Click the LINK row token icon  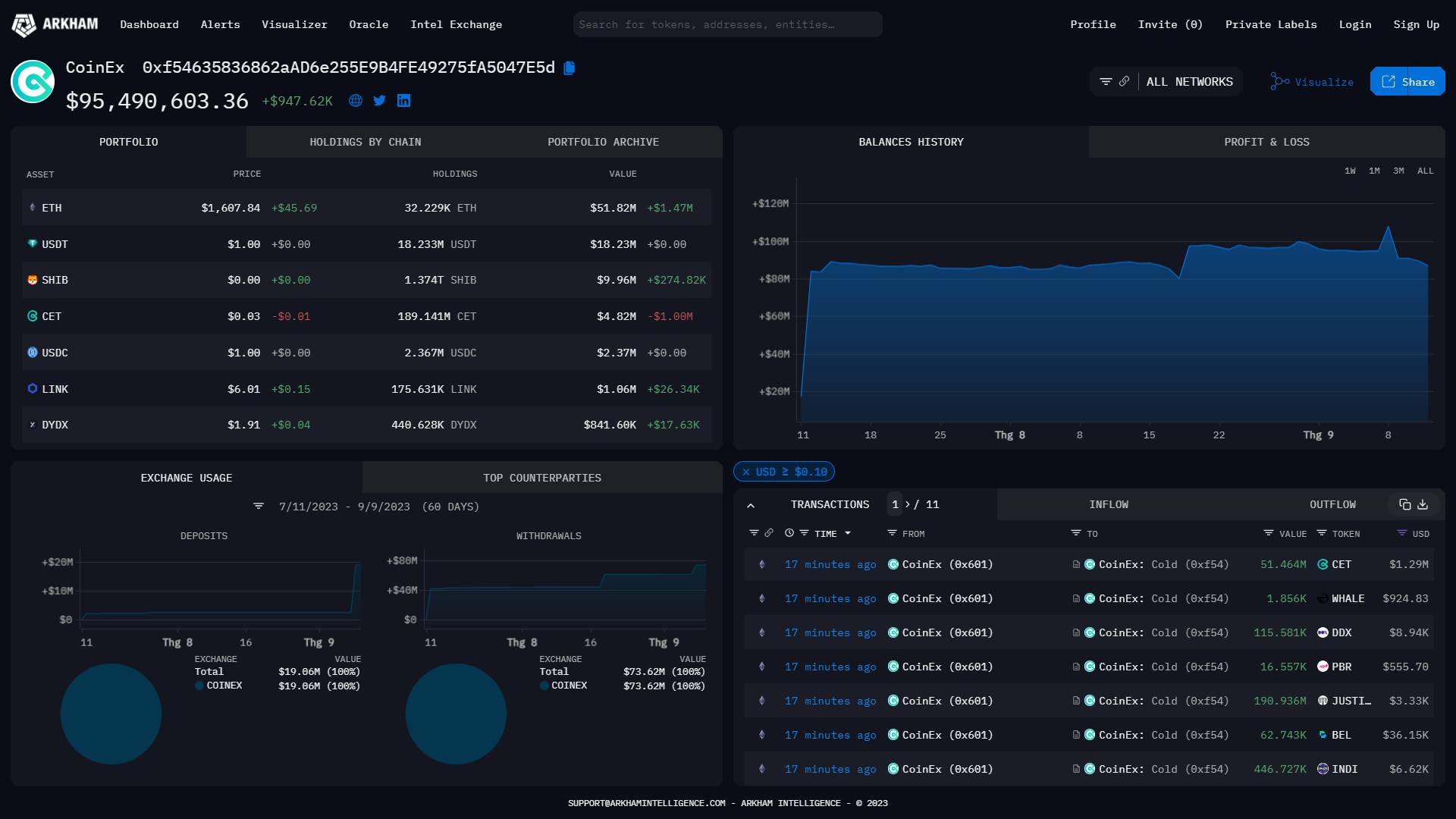33,389
